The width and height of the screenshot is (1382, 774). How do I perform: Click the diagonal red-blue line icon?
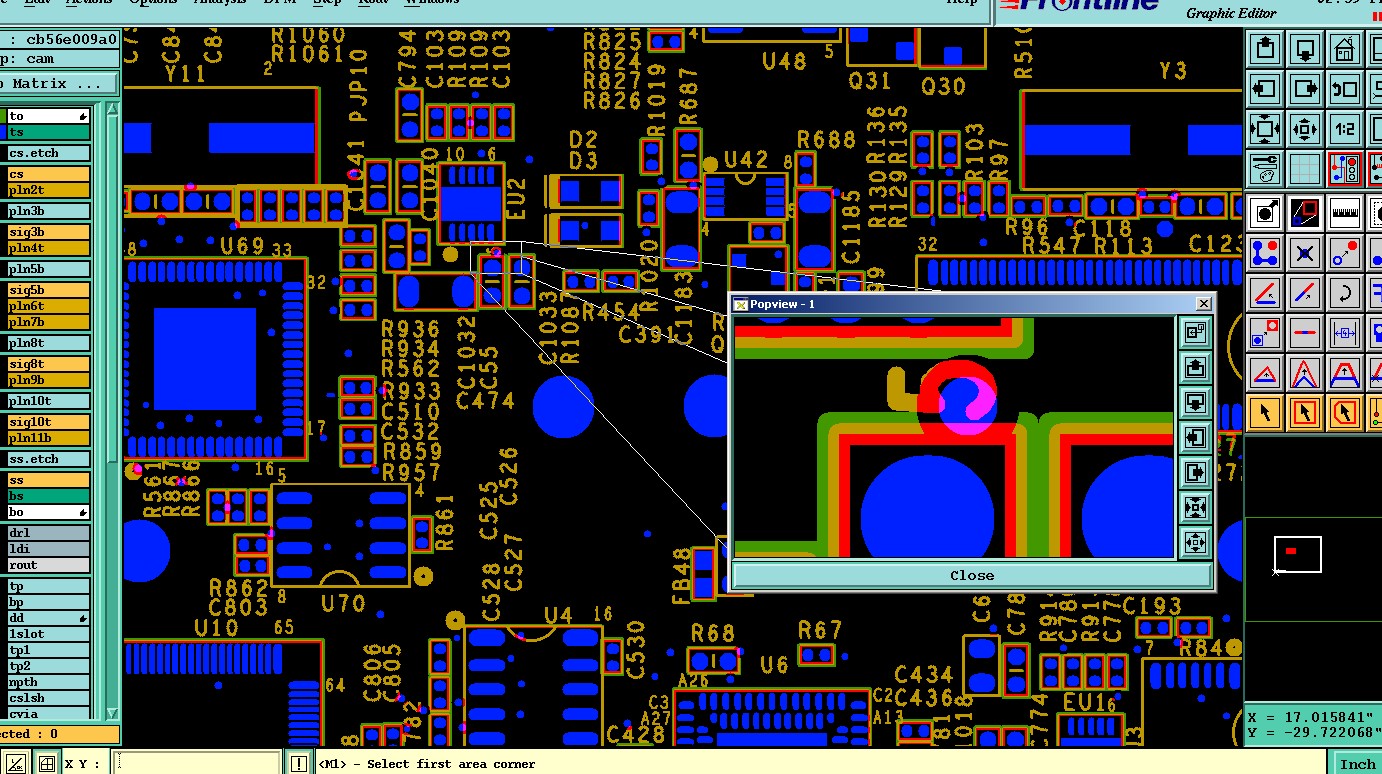coord(1305,292)
